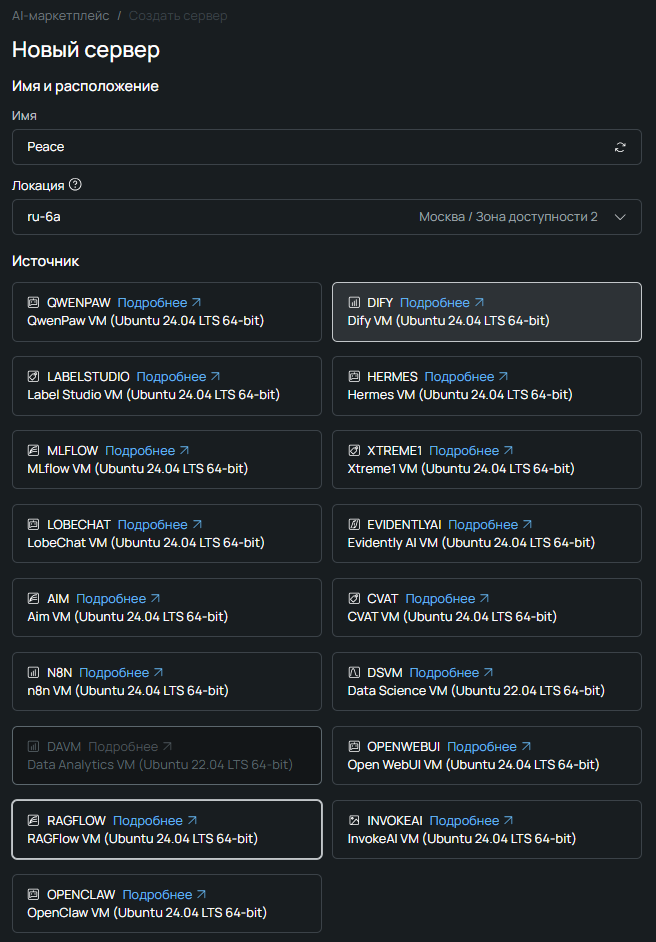Click the MLFLOW card icon

coord(34,451)
